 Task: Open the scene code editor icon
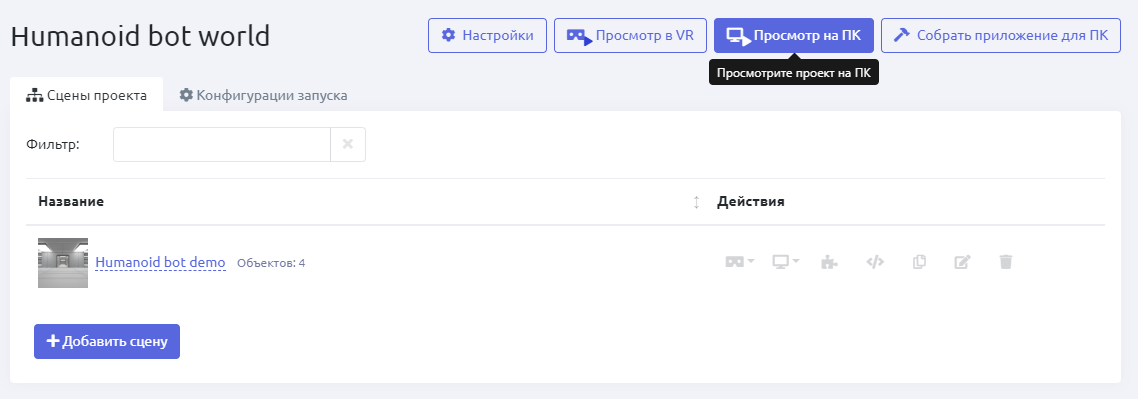tap(875, 262)
